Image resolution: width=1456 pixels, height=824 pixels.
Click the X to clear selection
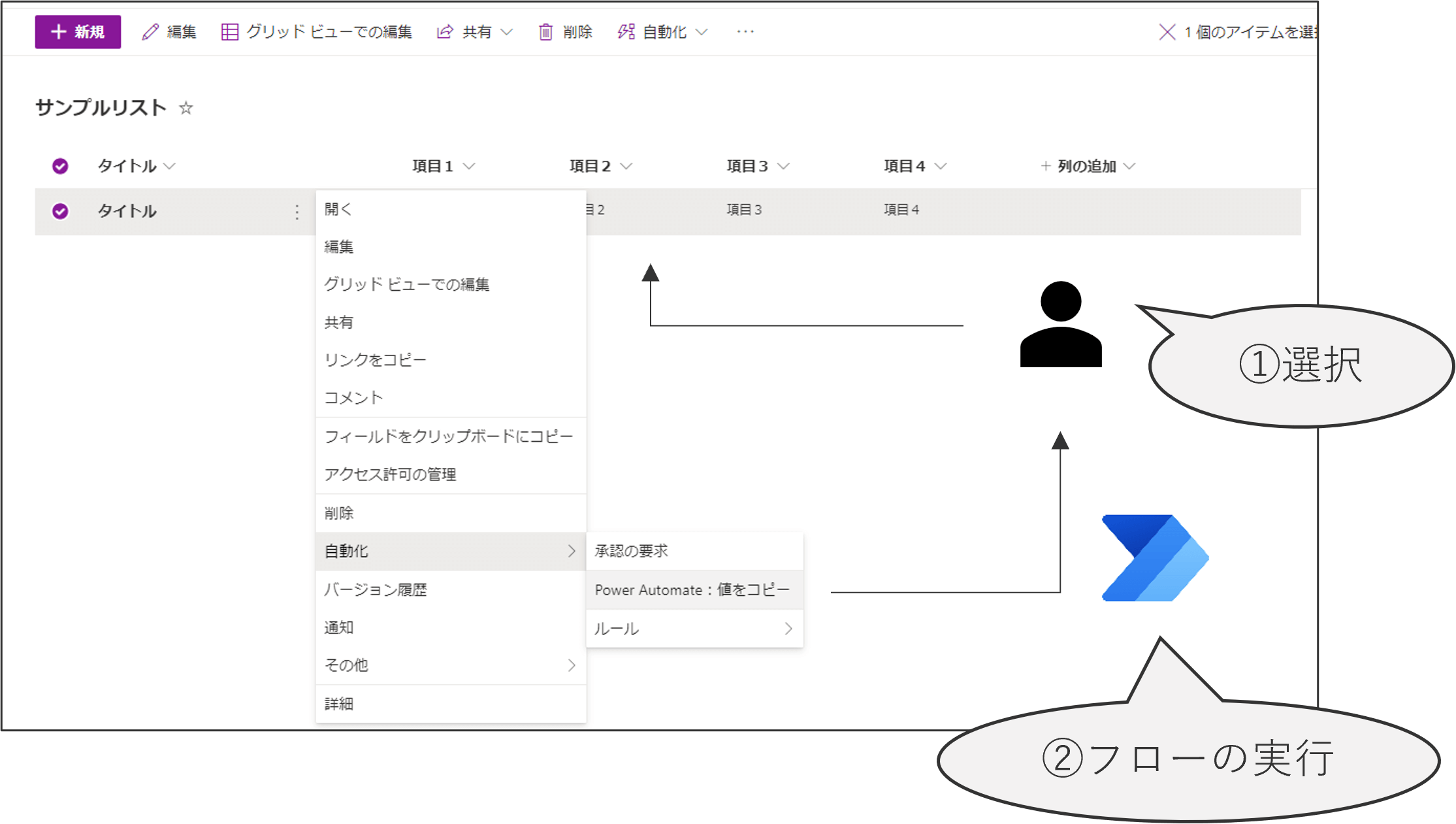[x=1167, y=32]
